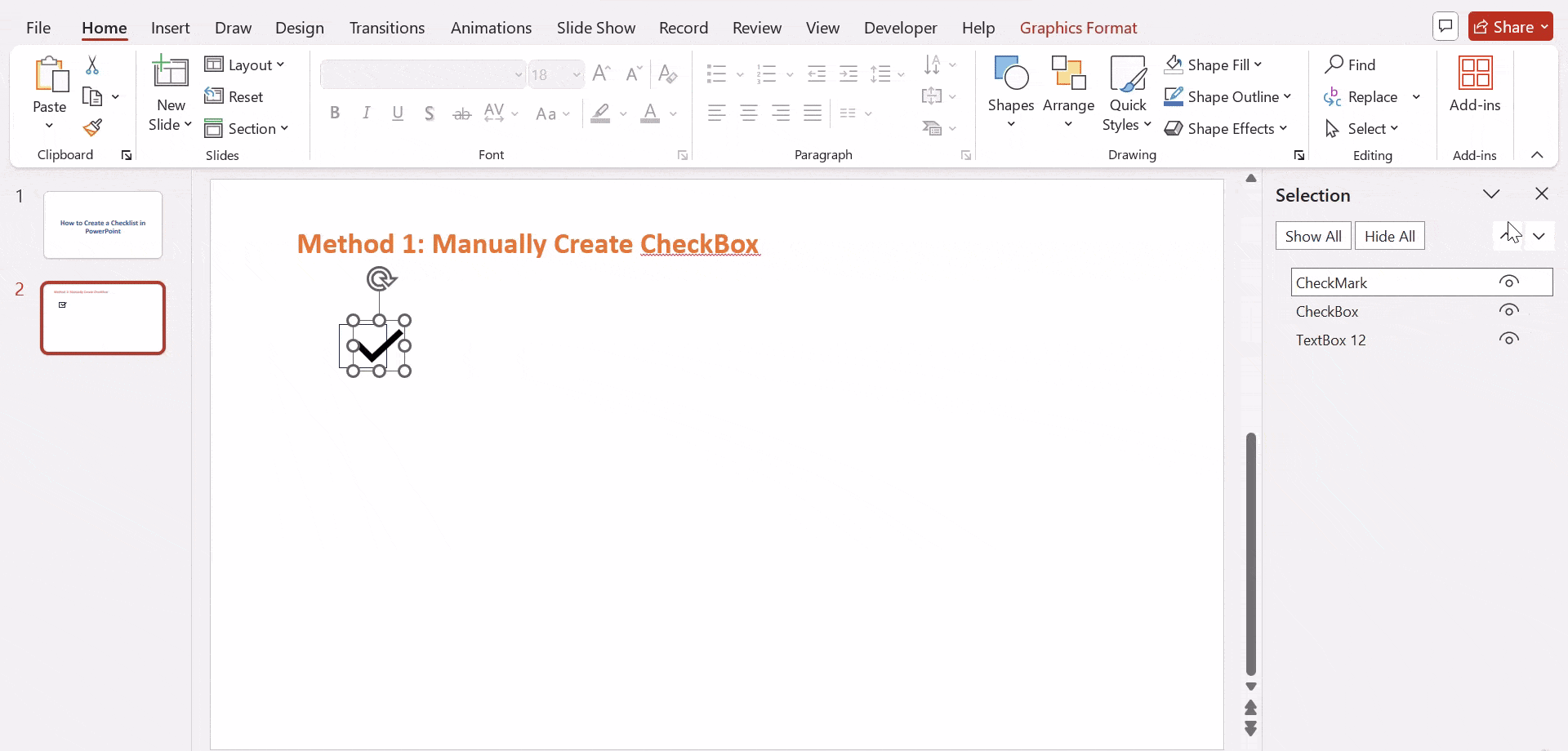Open the font size dropdown
The image size is (1568, 751).
(577, 73)
